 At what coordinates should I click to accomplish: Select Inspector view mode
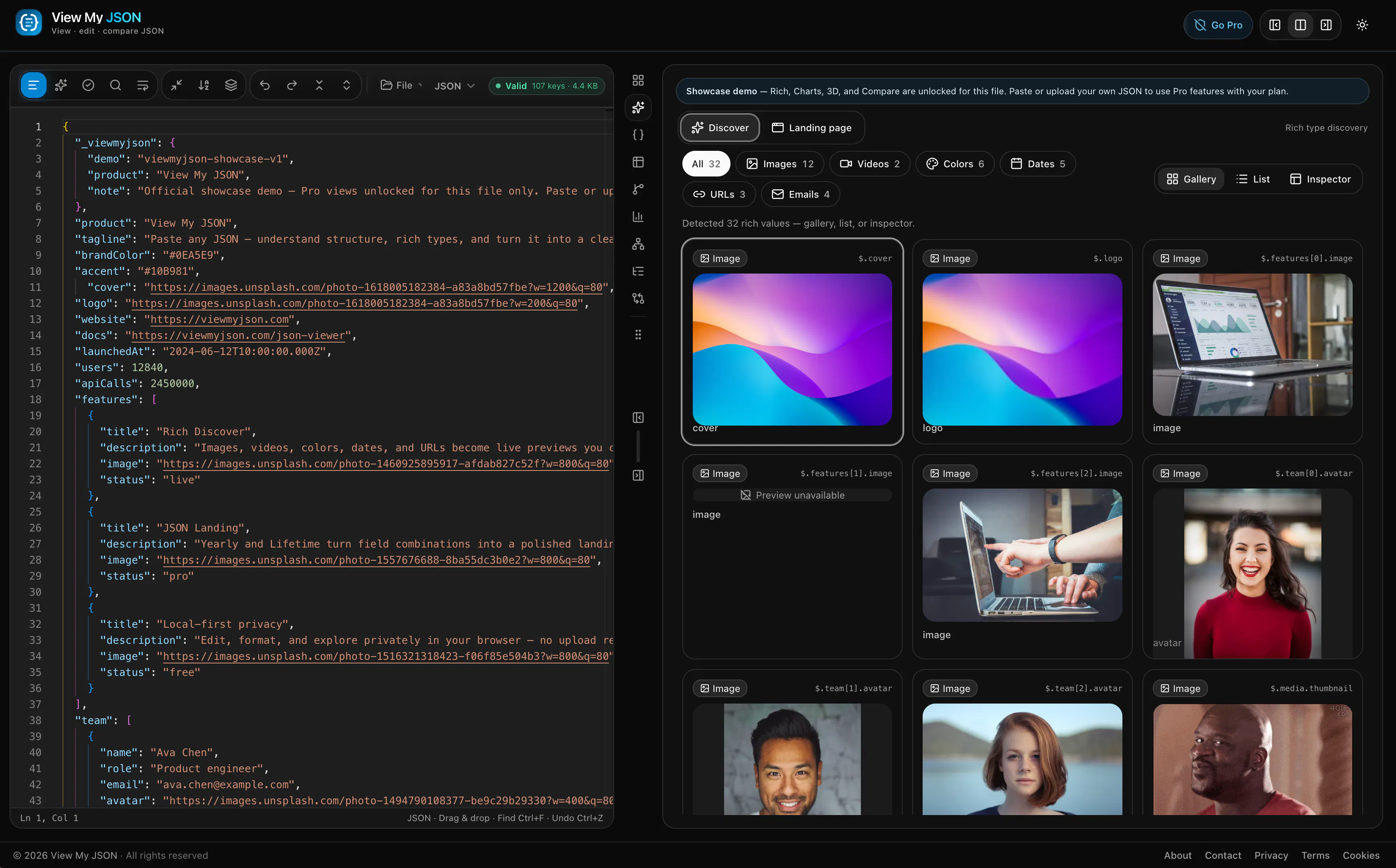1320,179
